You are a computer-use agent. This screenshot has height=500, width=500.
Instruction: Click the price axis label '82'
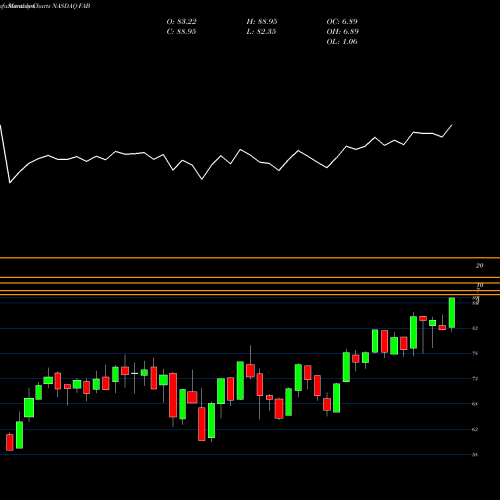[x=475, y=328]
